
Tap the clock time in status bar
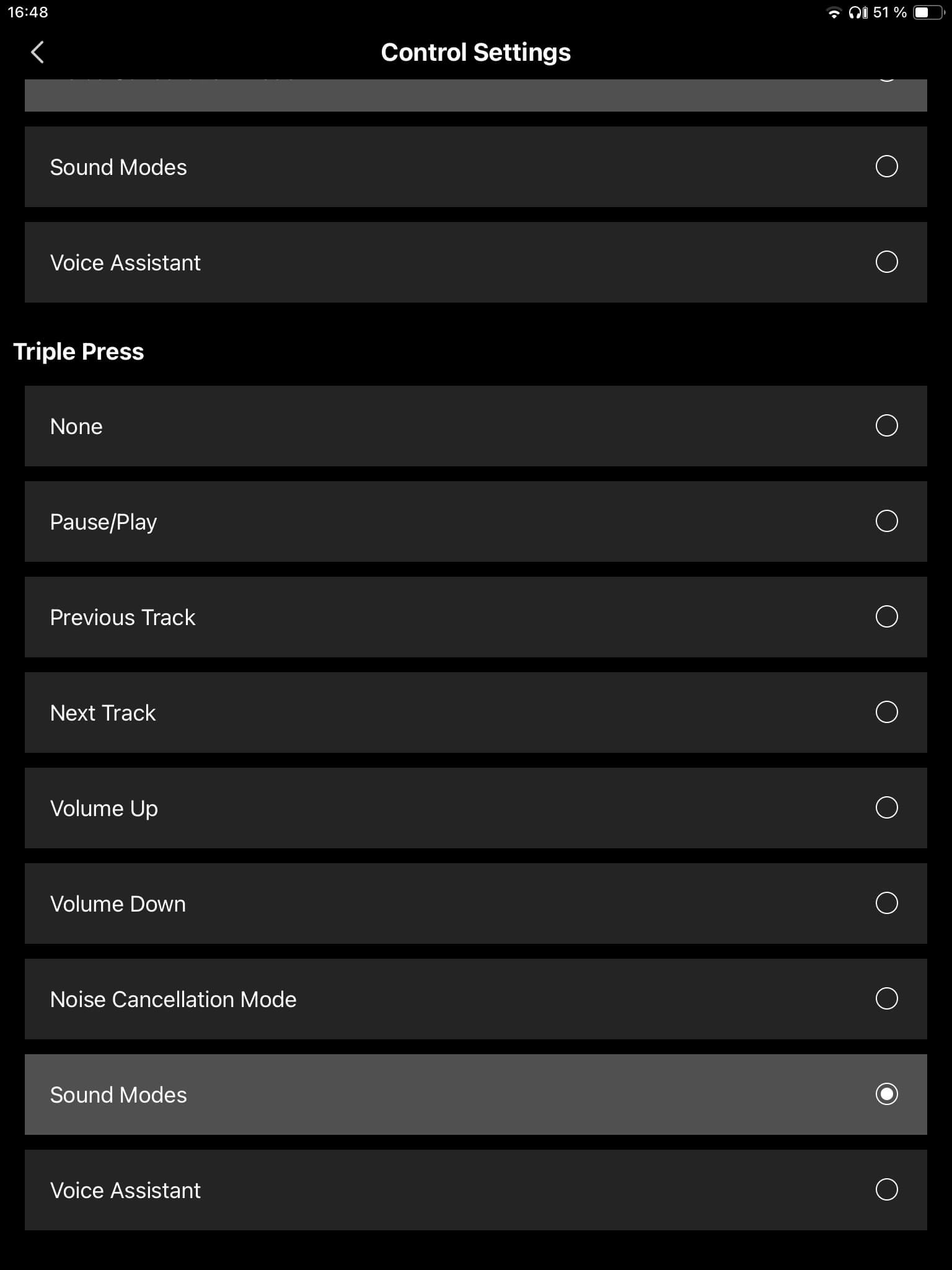point(28,12)
